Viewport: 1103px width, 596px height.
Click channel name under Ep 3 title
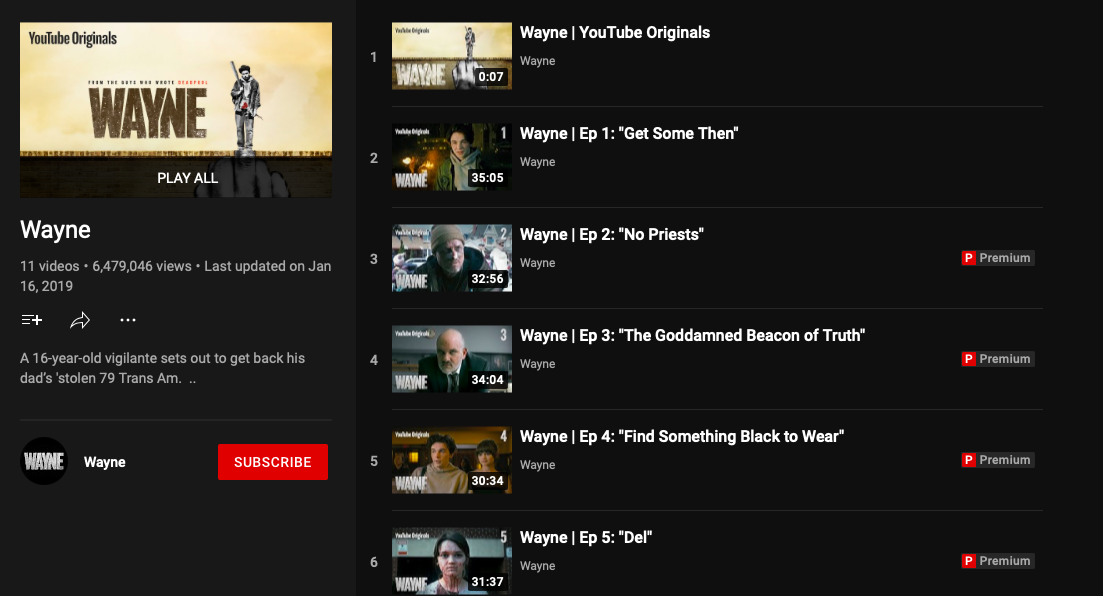pyautogui.click(x=537, y=364)
